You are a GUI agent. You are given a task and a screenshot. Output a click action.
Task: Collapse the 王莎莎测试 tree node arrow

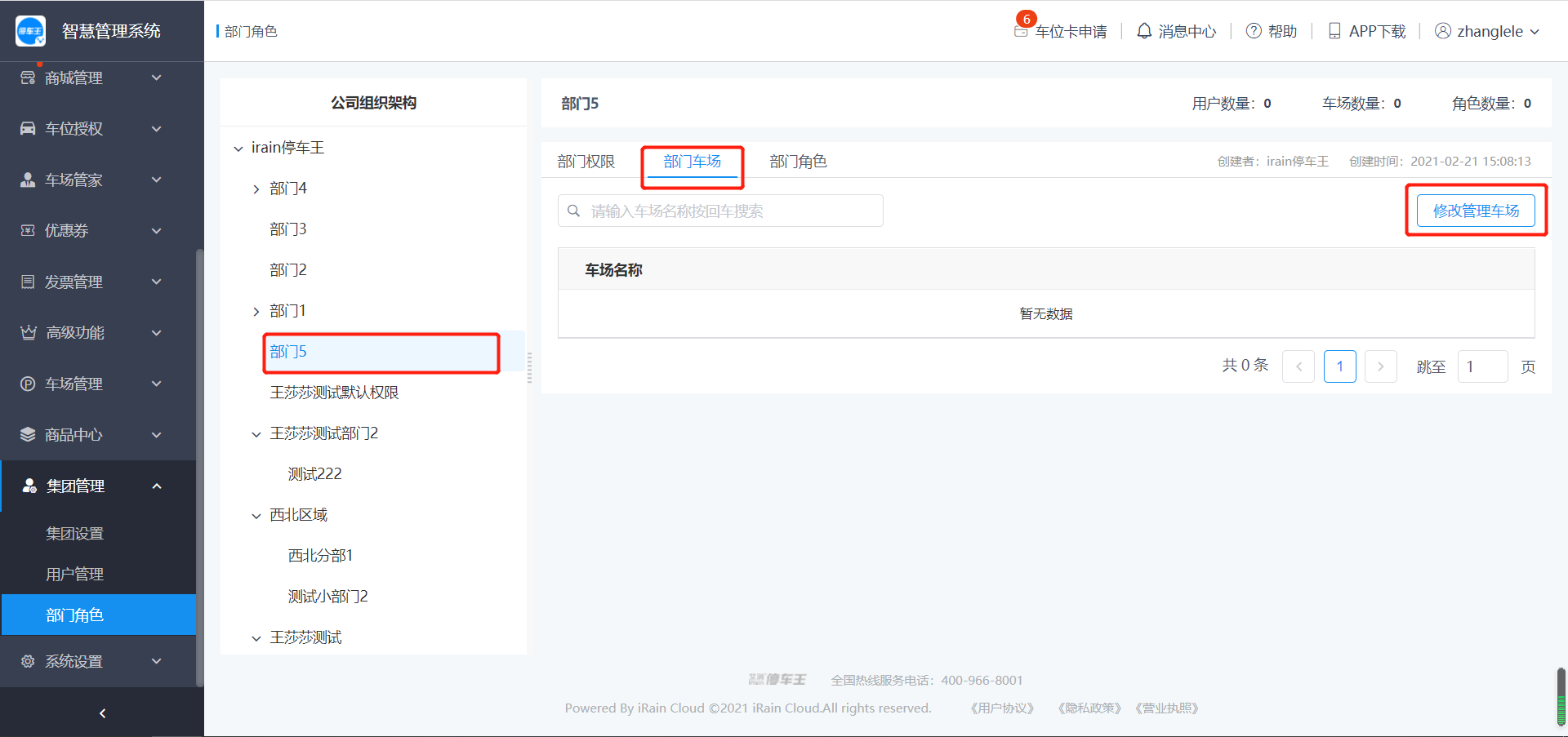[256, 638]
